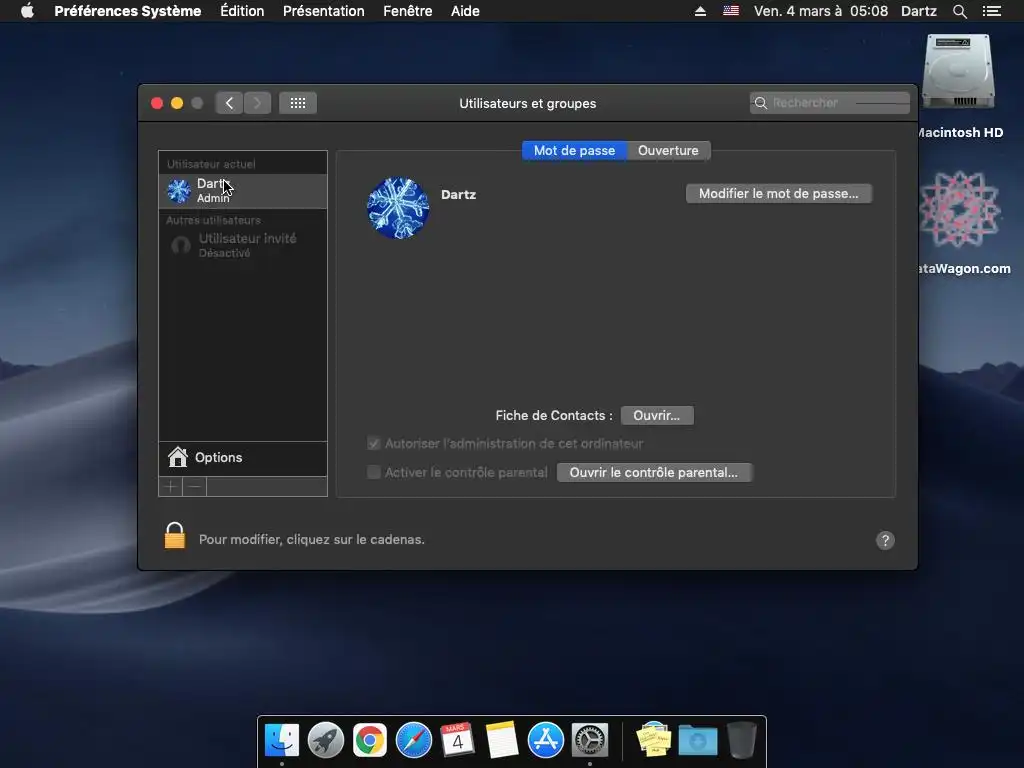Open Spotlight search magnifier icon
The width and height of the screenshot is (1024, 768).
959,11
